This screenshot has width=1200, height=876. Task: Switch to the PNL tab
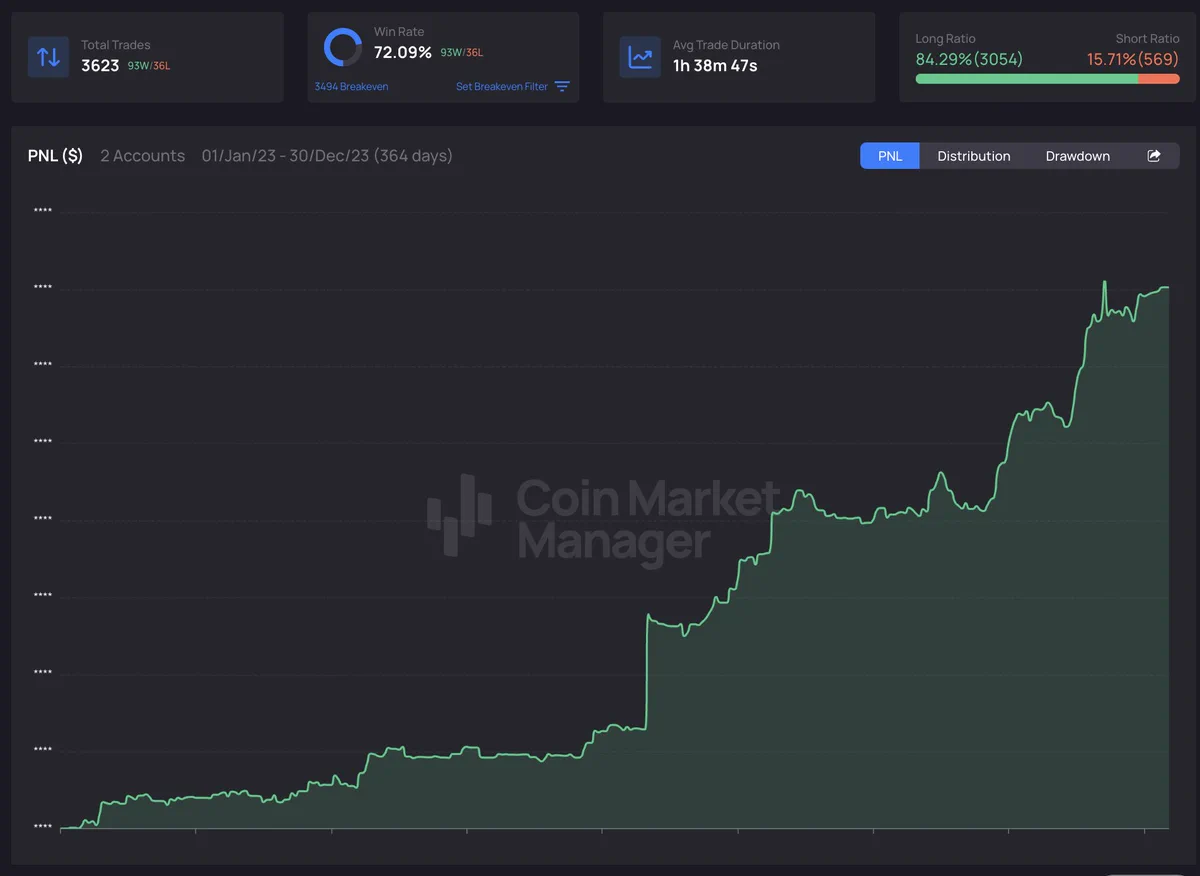point(890,156)
